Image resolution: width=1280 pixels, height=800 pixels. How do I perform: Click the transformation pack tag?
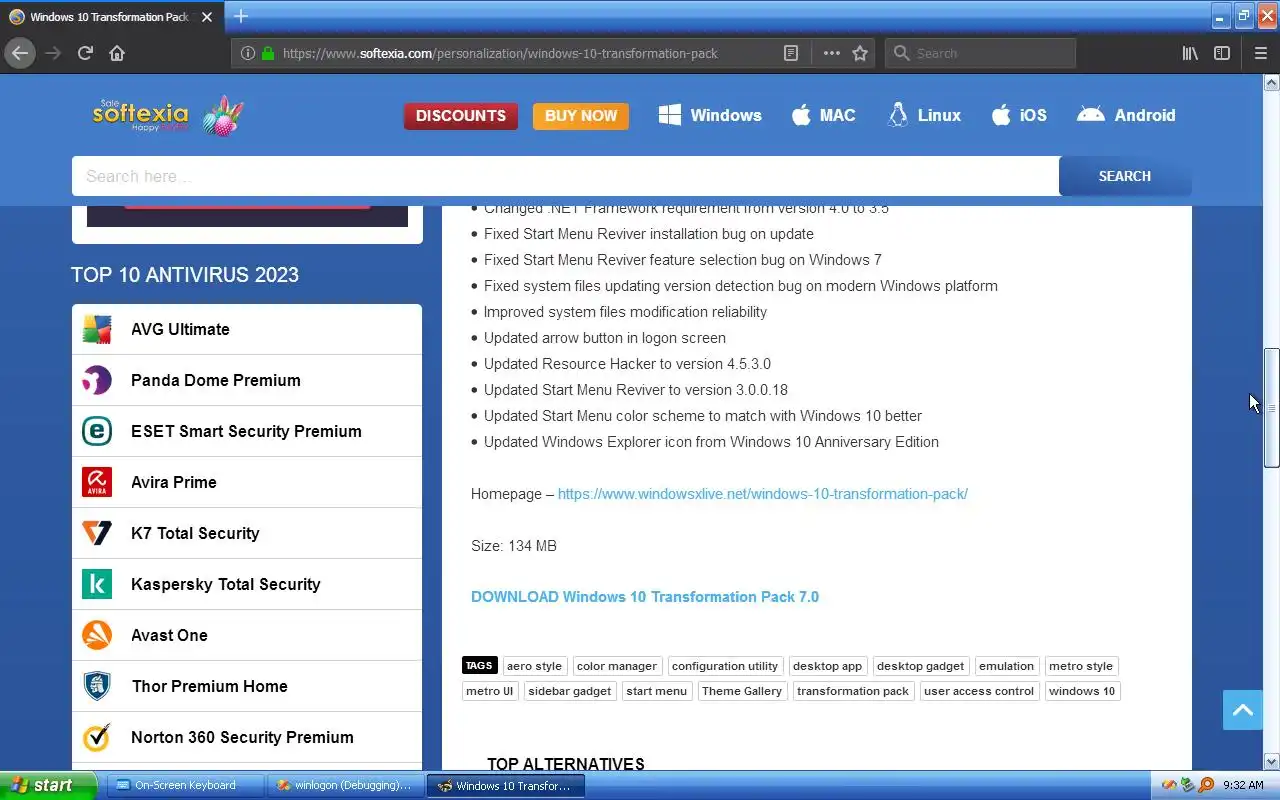point(853,691)
